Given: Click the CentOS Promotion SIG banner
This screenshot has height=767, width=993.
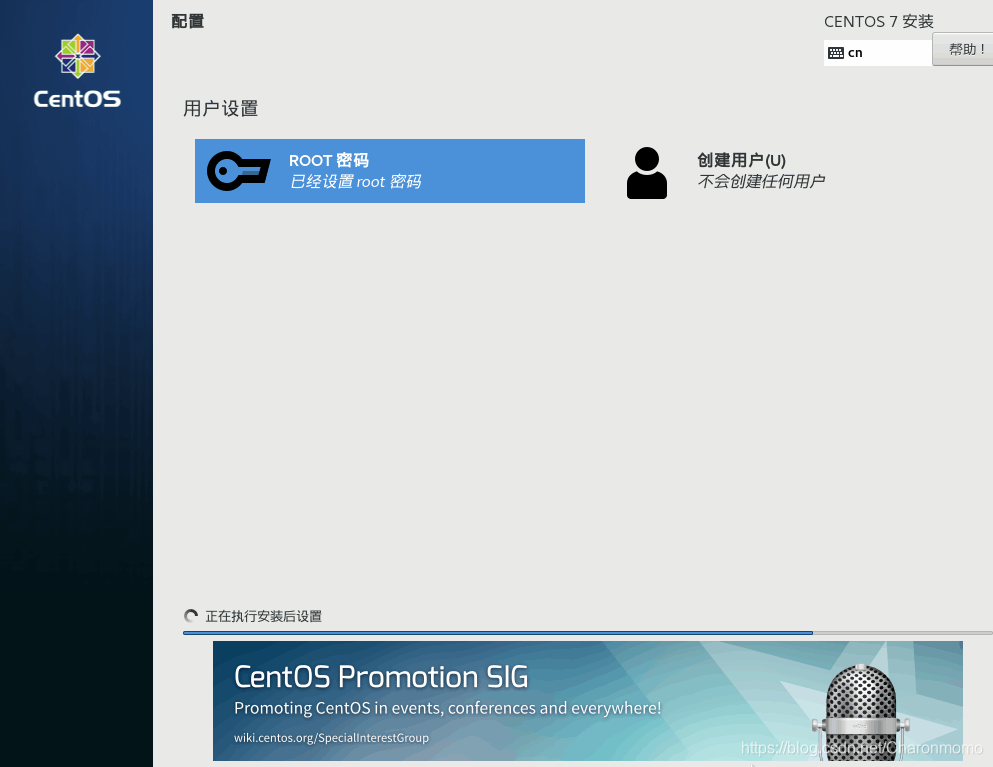Looking at the screenshot, I should [588, 700].
